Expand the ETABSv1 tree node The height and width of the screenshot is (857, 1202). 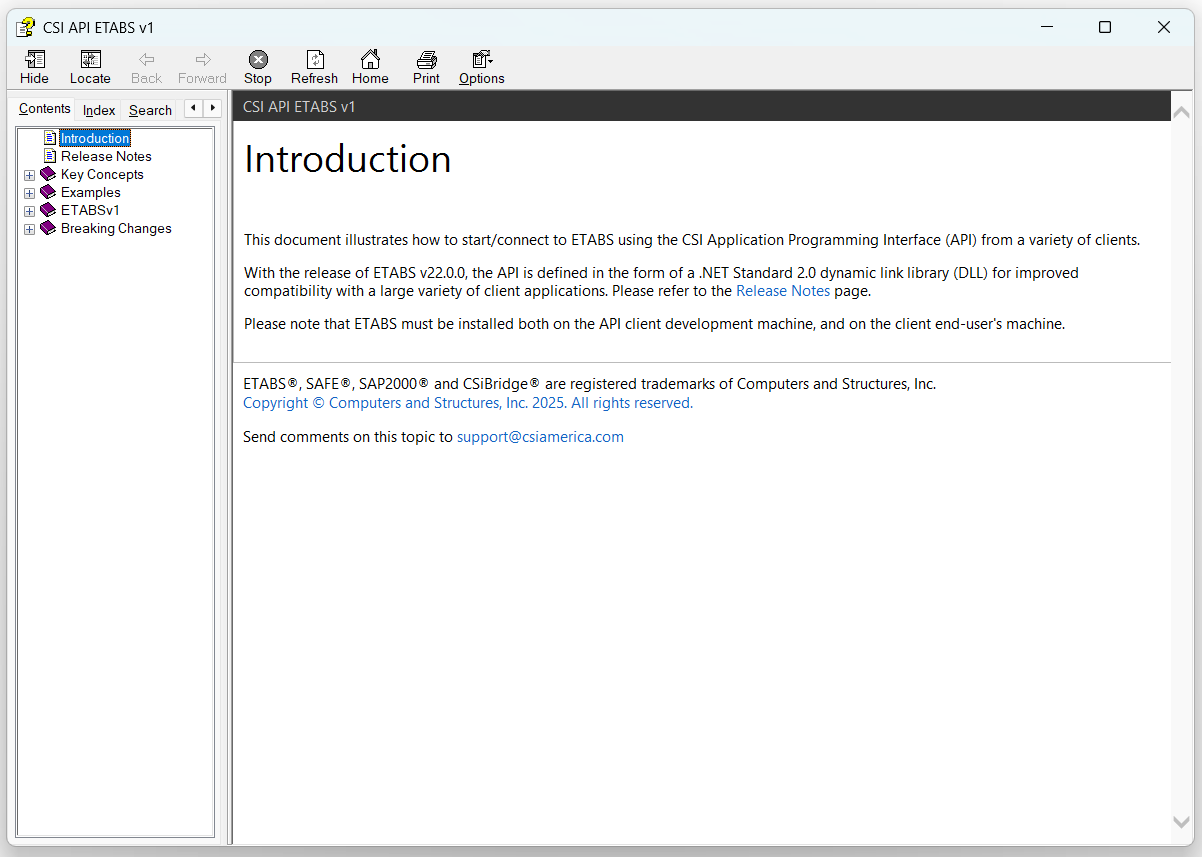click(x=29, y=211)
